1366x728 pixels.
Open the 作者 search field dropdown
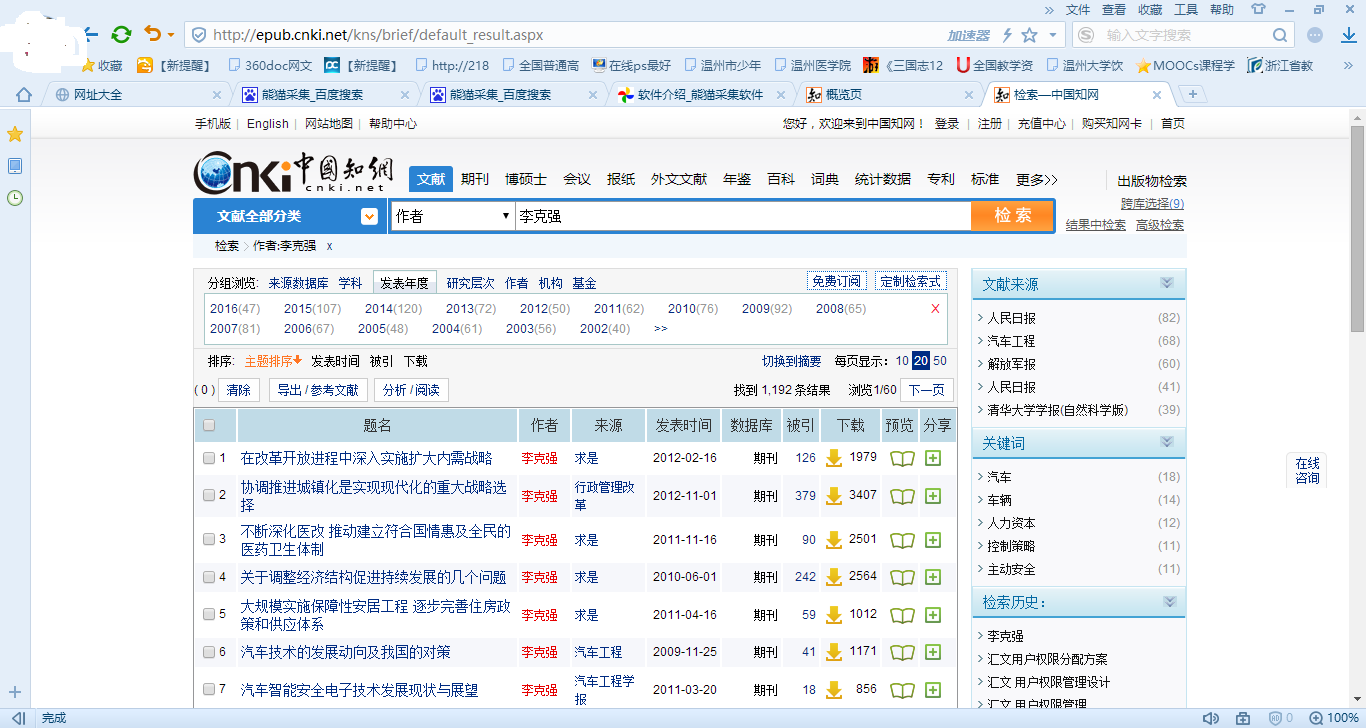click(x=453, y=216)
